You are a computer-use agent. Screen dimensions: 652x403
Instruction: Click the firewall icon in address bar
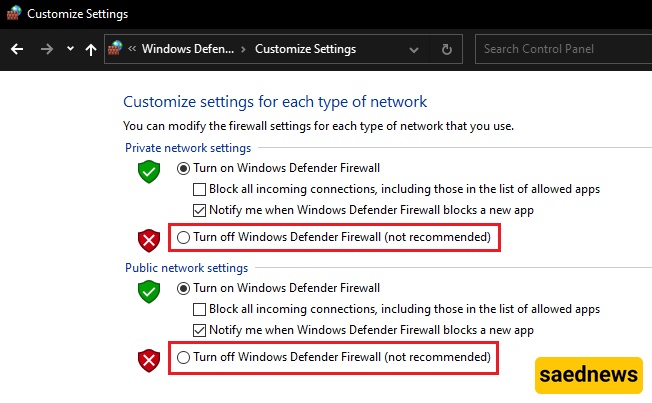tap(115, 48)
